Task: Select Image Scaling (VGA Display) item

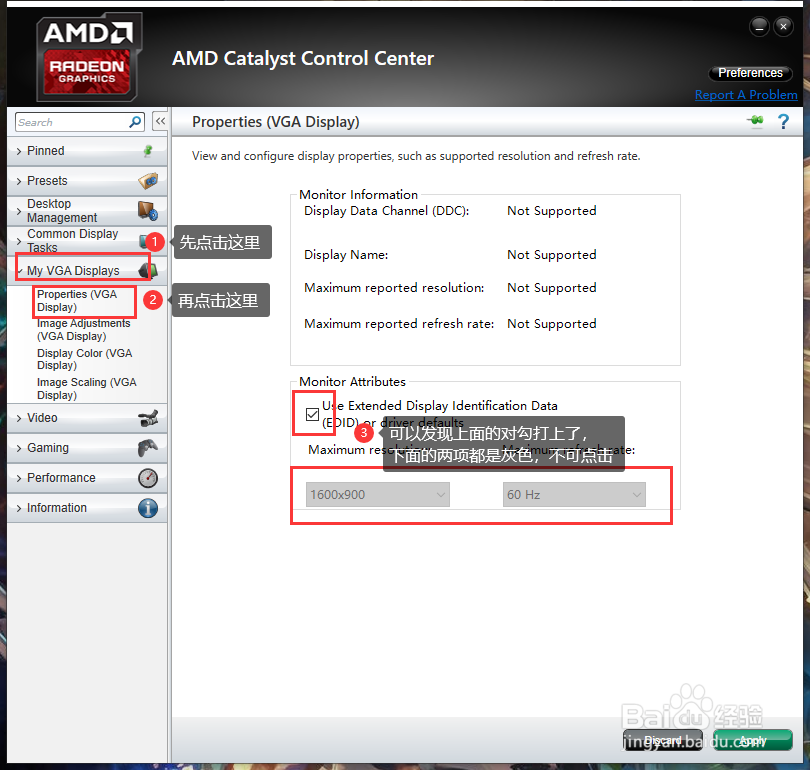Action: click(86, 388)
